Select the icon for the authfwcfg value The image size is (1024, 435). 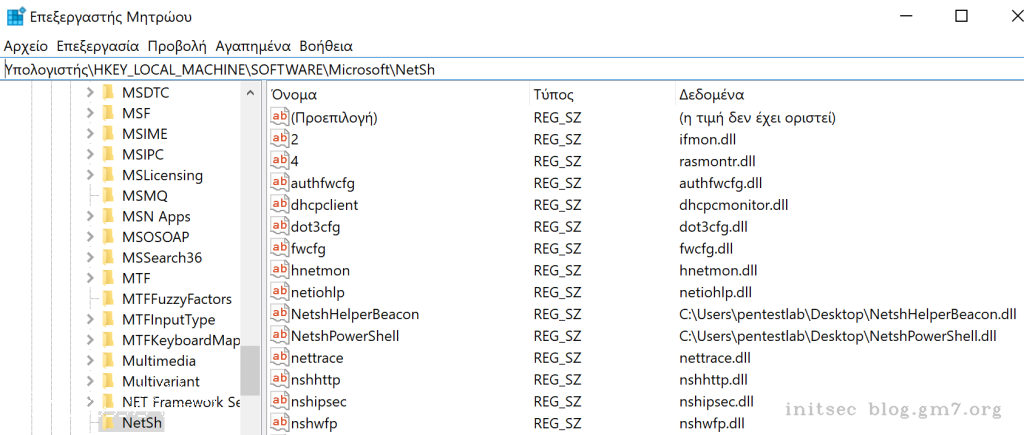click(280, 183)
